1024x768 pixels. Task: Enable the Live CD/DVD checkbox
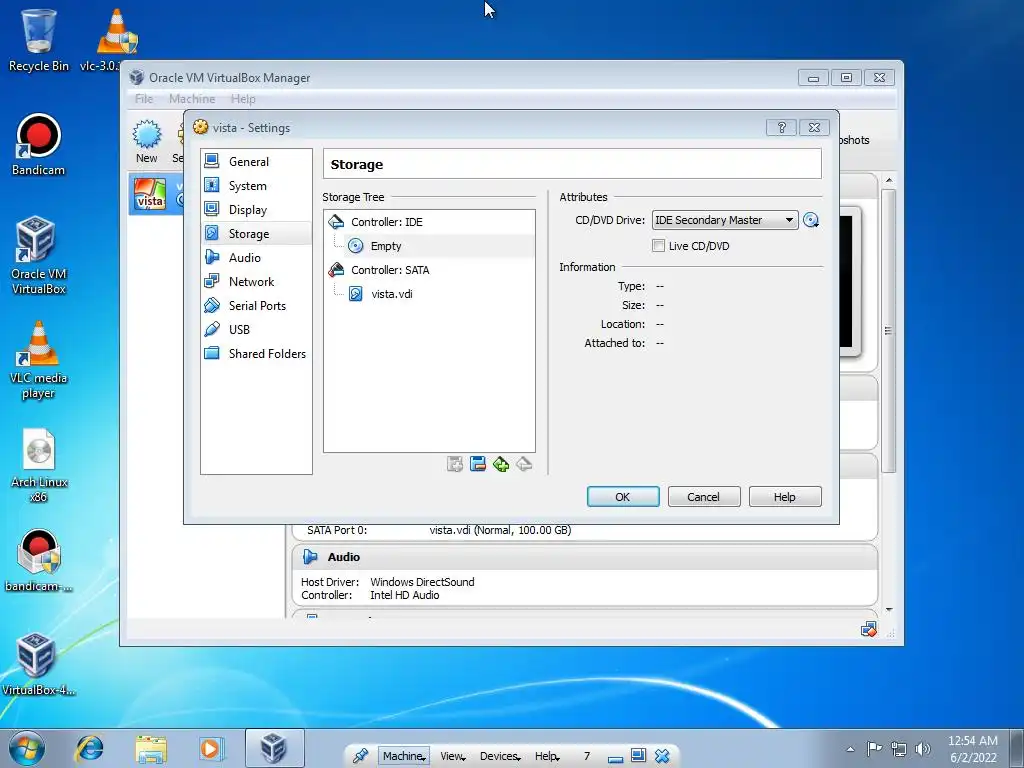[x=658, y=246]
